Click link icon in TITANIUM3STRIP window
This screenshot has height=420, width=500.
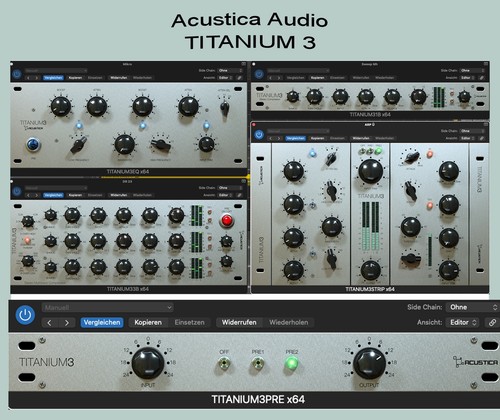tap(482, 138)
